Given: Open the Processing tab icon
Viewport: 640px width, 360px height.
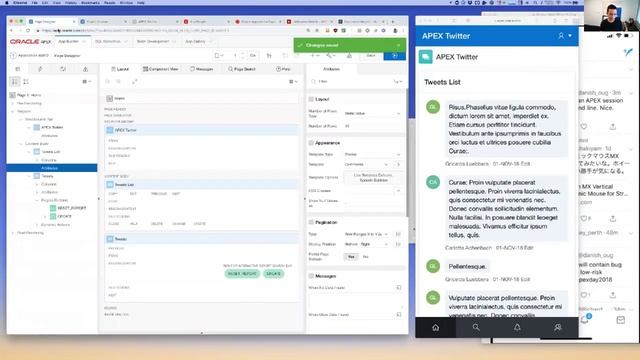Looking at the screenshot, I should click(62, 69).
